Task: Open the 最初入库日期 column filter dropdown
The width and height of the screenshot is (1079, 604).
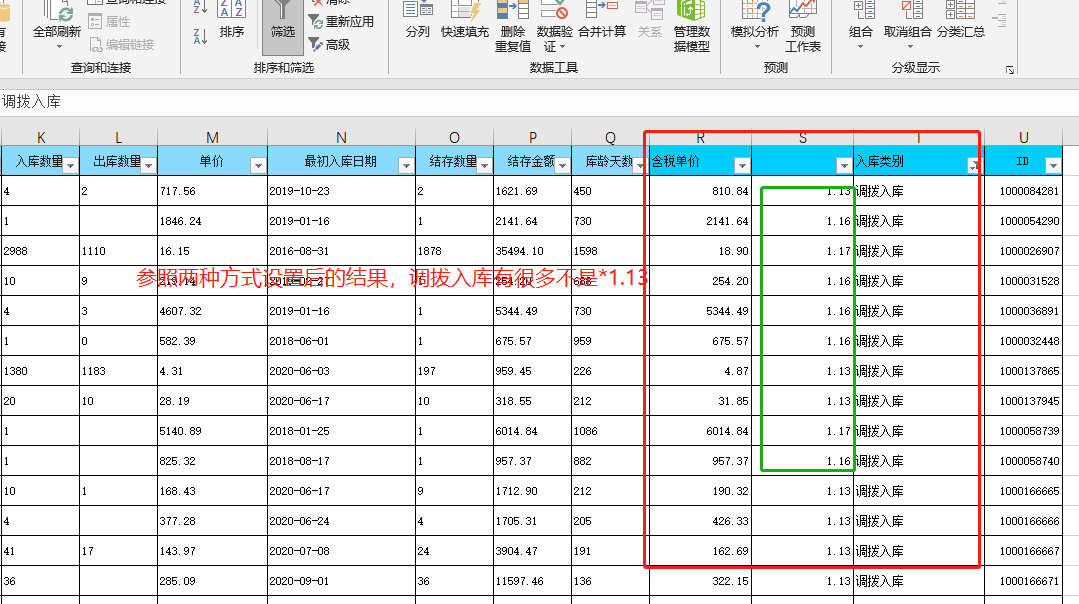Action: pyautogui.click(x=406, y=165)
